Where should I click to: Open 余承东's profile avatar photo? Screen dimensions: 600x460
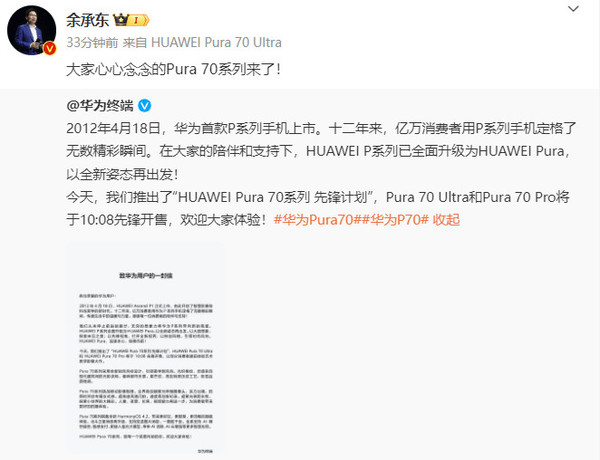[x=31, y=30]
